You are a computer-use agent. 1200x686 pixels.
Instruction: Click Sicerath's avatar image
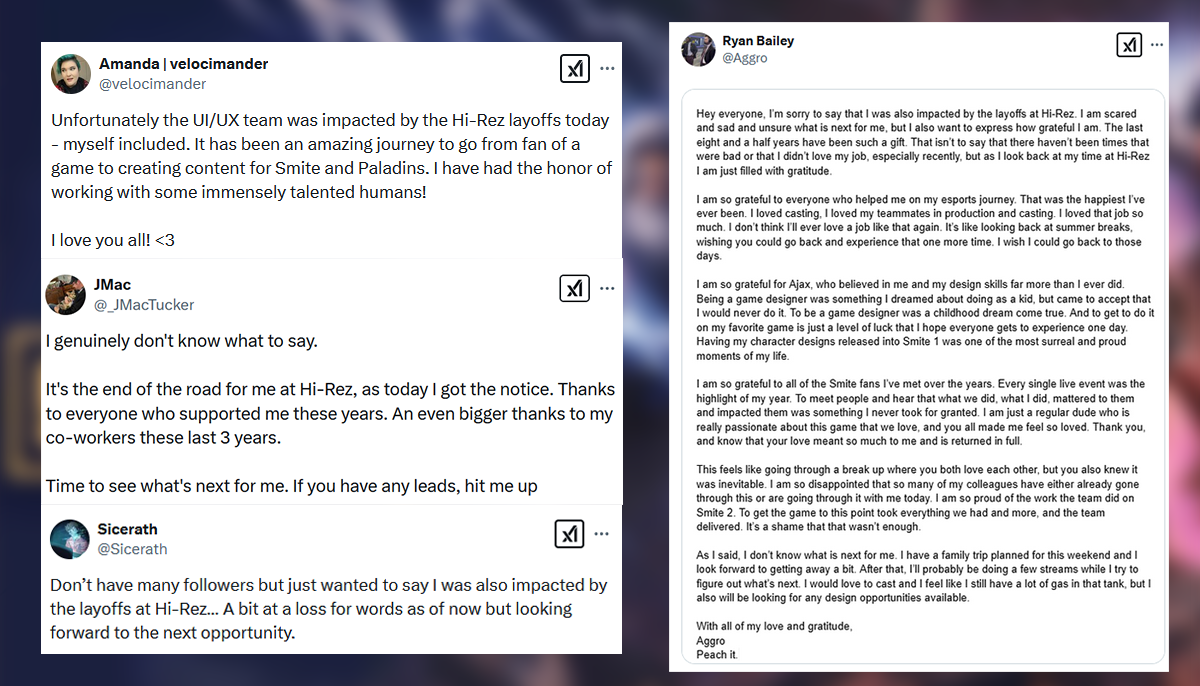tap(69, 539)
